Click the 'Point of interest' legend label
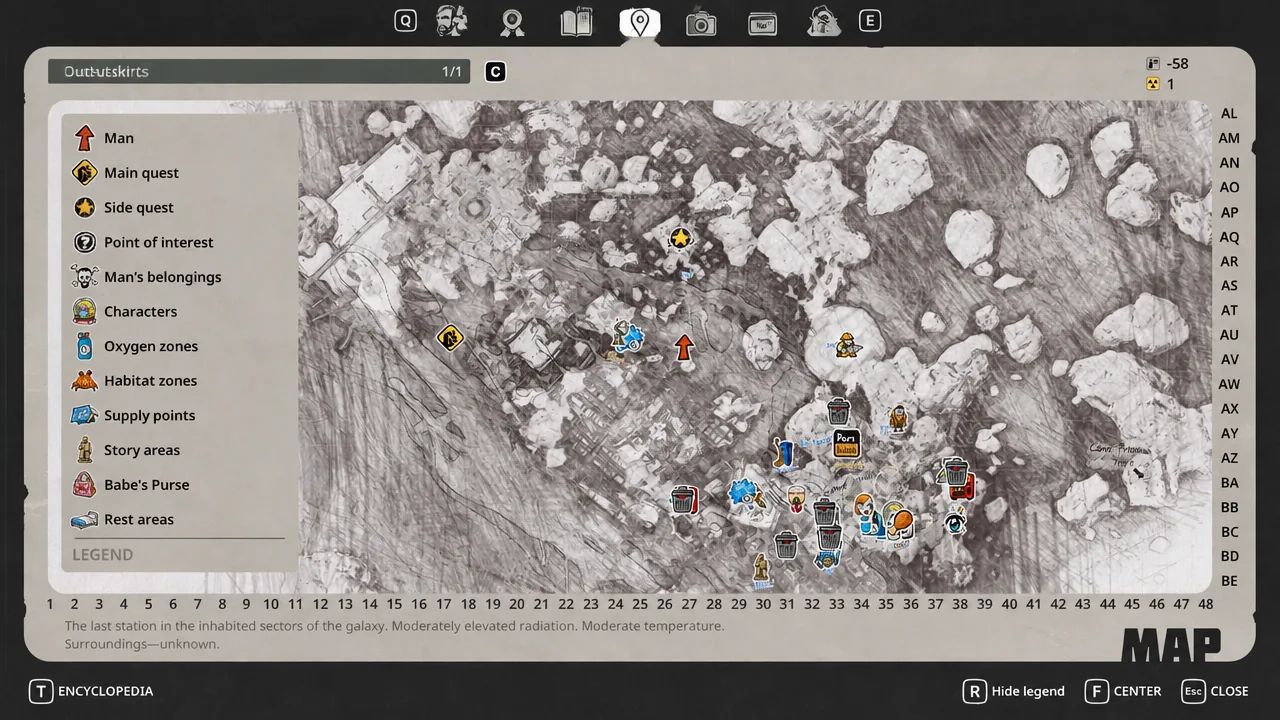 point(158,242)
